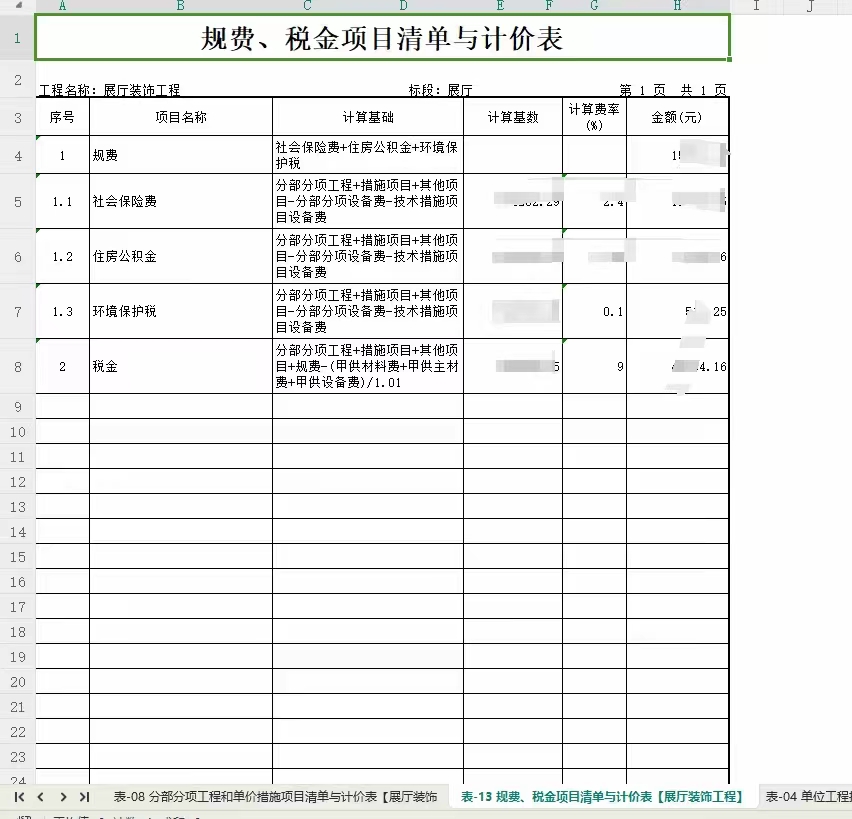Click the previous sheet navigation arrow
The width and height of the screenshot is (852, 819).
pos(40,797)
